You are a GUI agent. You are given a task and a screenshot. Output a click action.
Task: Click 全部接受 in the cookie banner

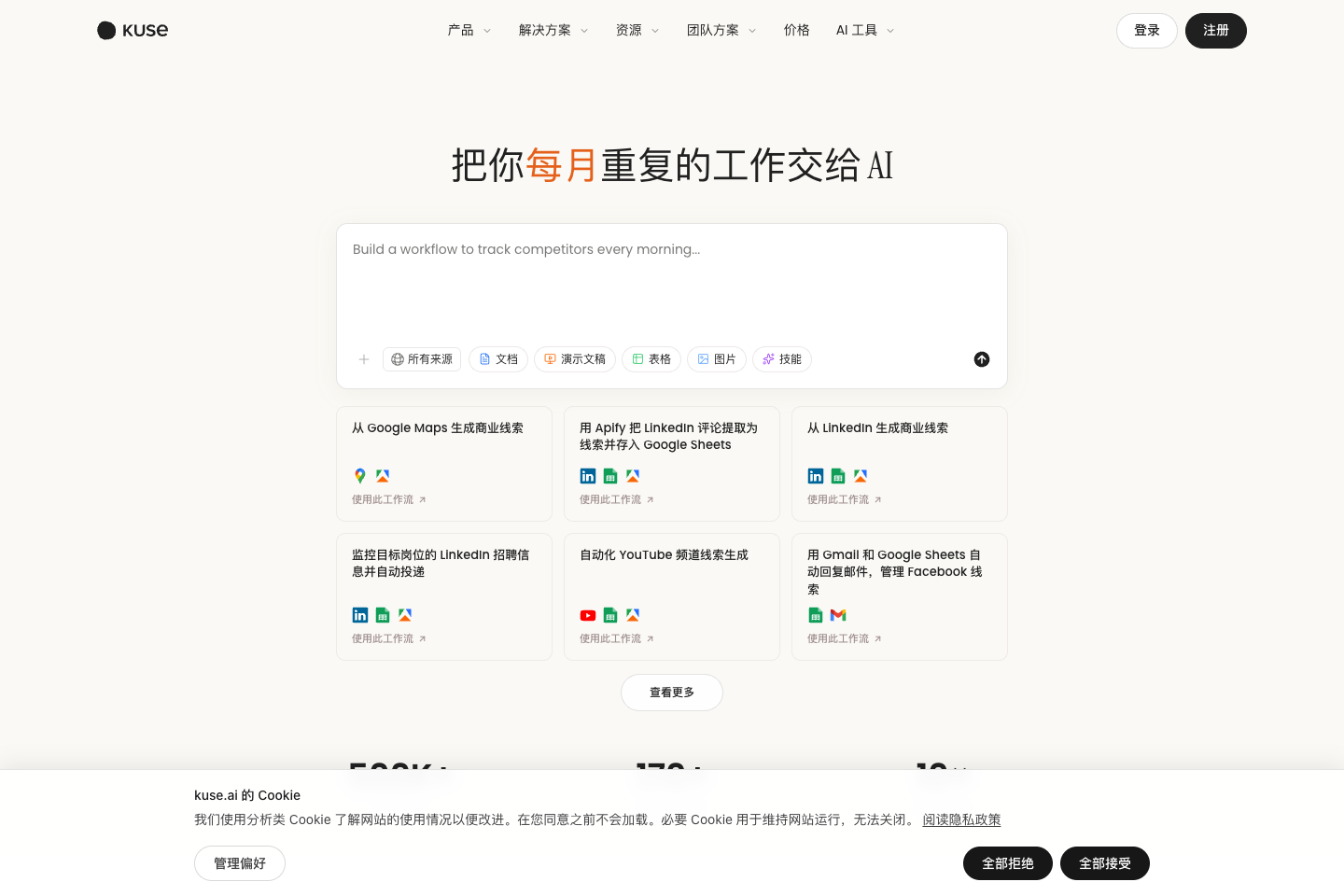1105,863
